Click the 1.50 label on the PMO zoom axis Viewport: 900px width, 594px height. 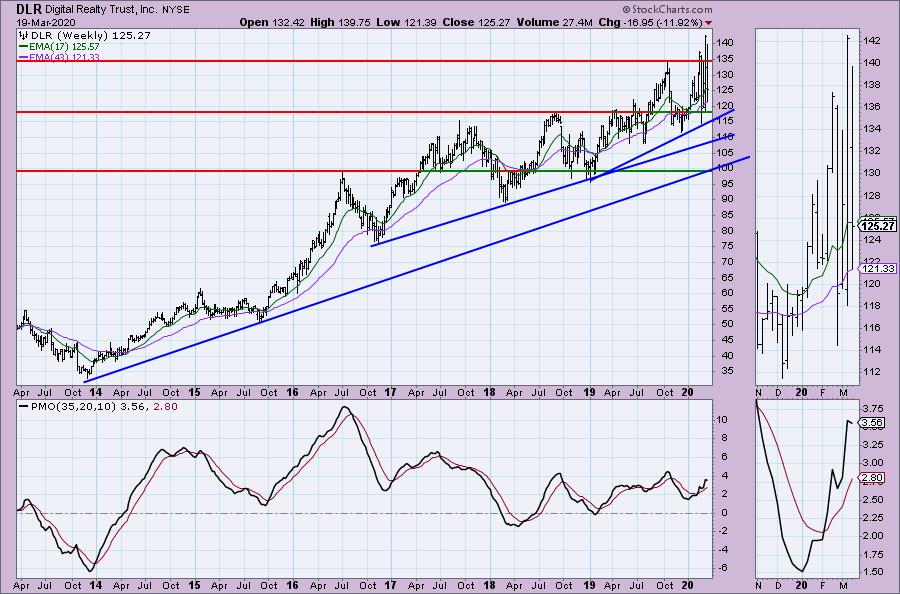click(872, 572)
